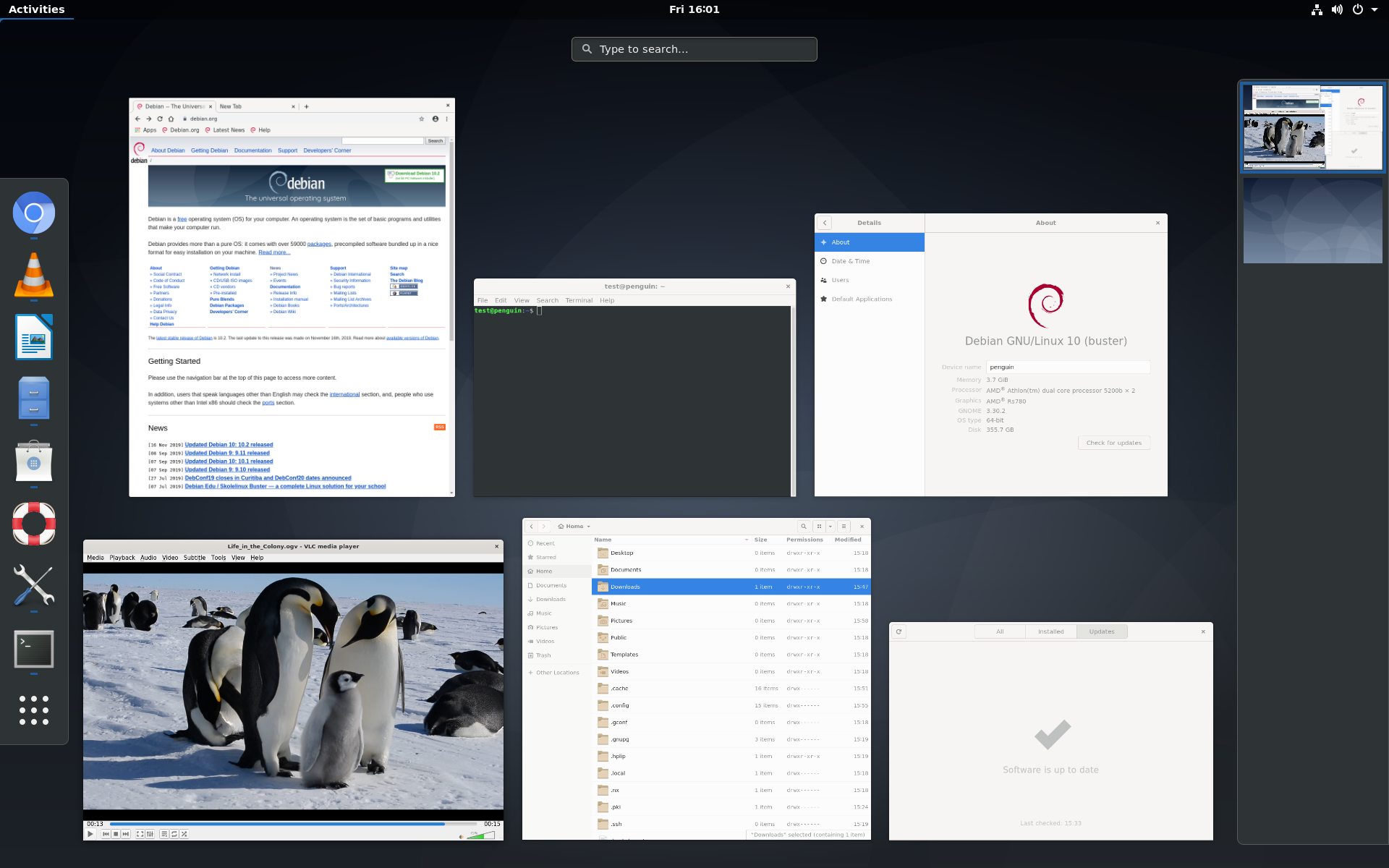Click the About section in Settings sidebar
The height and width of the screenshot is (868, 1389).
pyautogui.click(x=869, y=242)
